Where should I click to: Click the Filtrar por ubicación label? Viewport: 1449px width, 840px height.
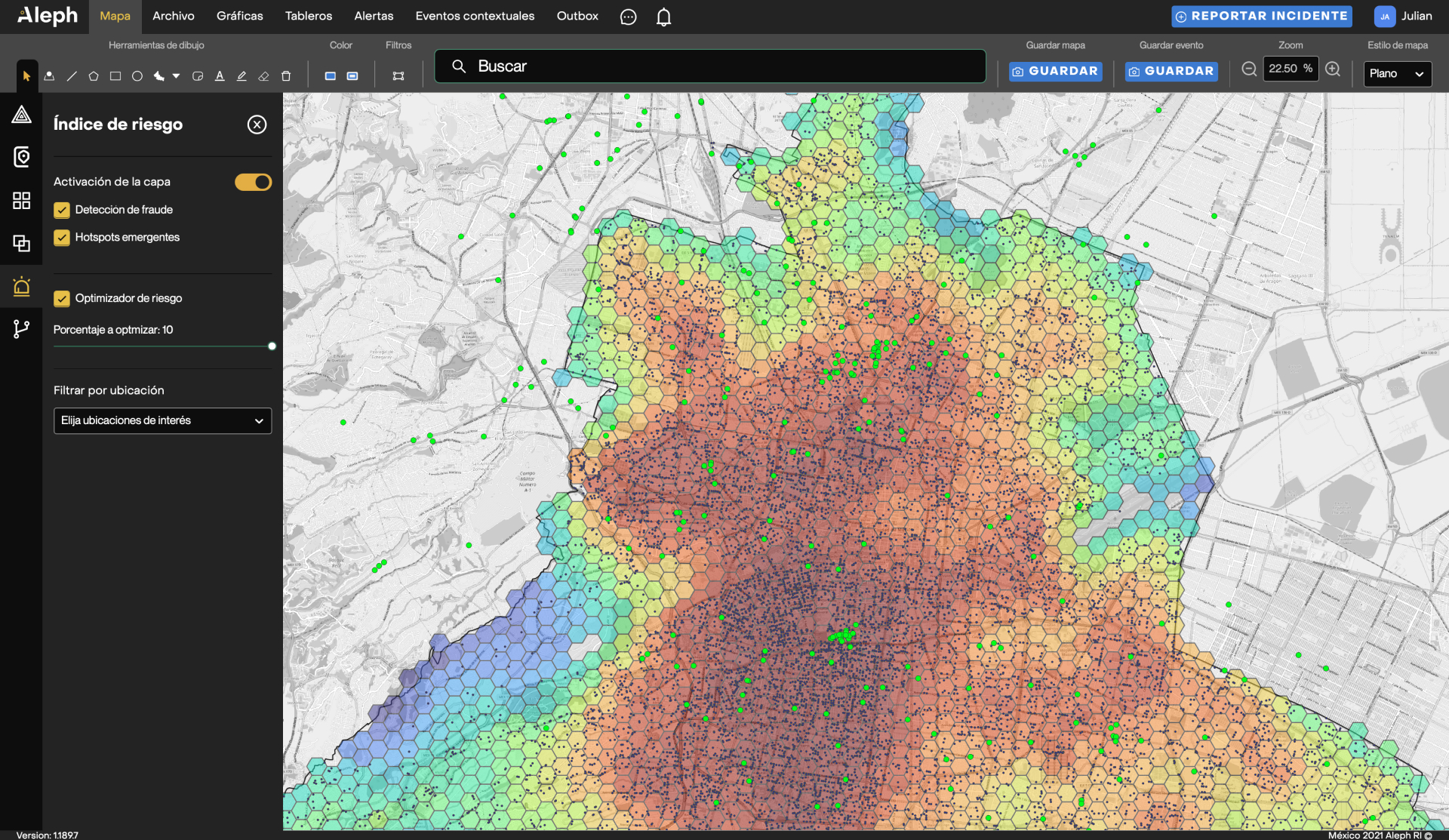[x=109, y=390]
